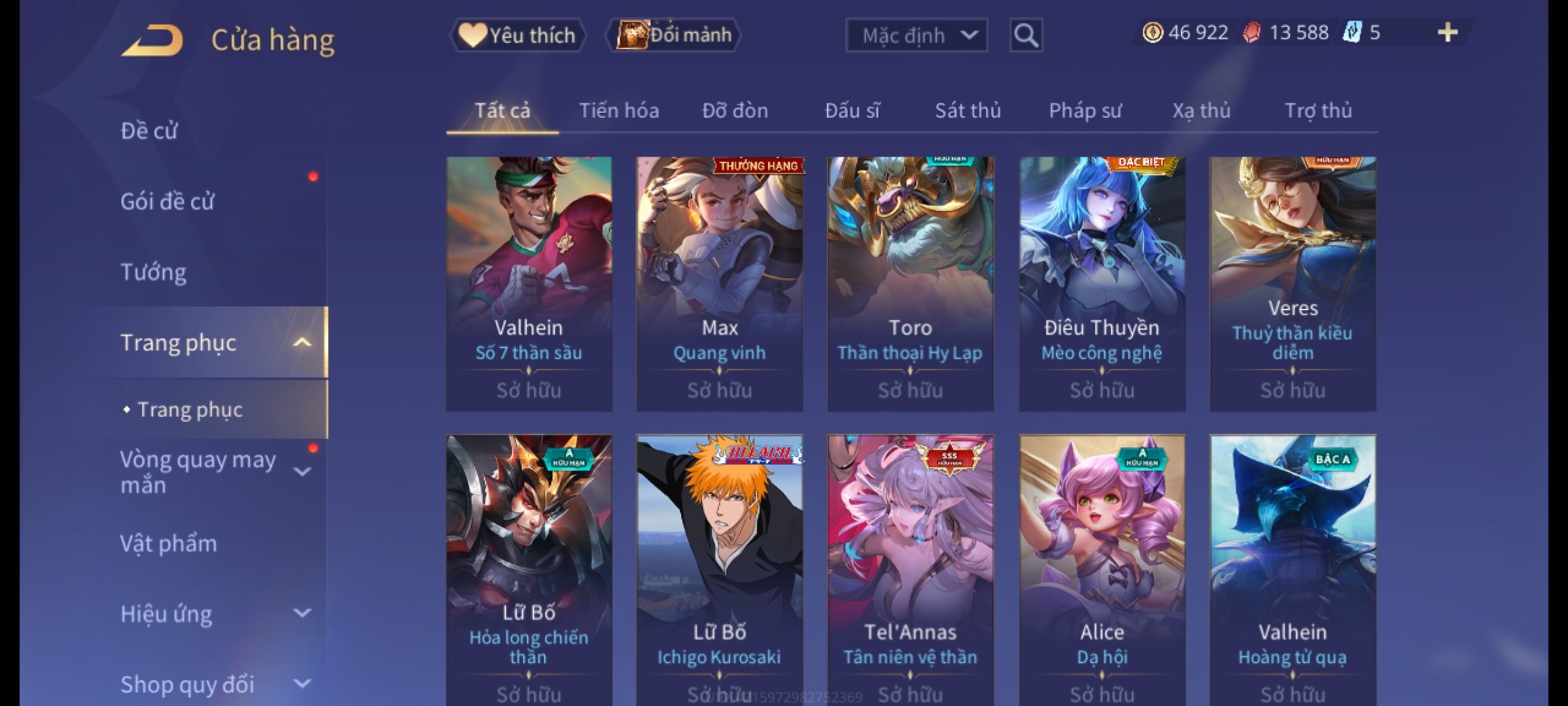Screen dimensions: 1568x706
Task: Select the Tiến hóa tab
Action: pyautogui.click(x=619, y=110)
